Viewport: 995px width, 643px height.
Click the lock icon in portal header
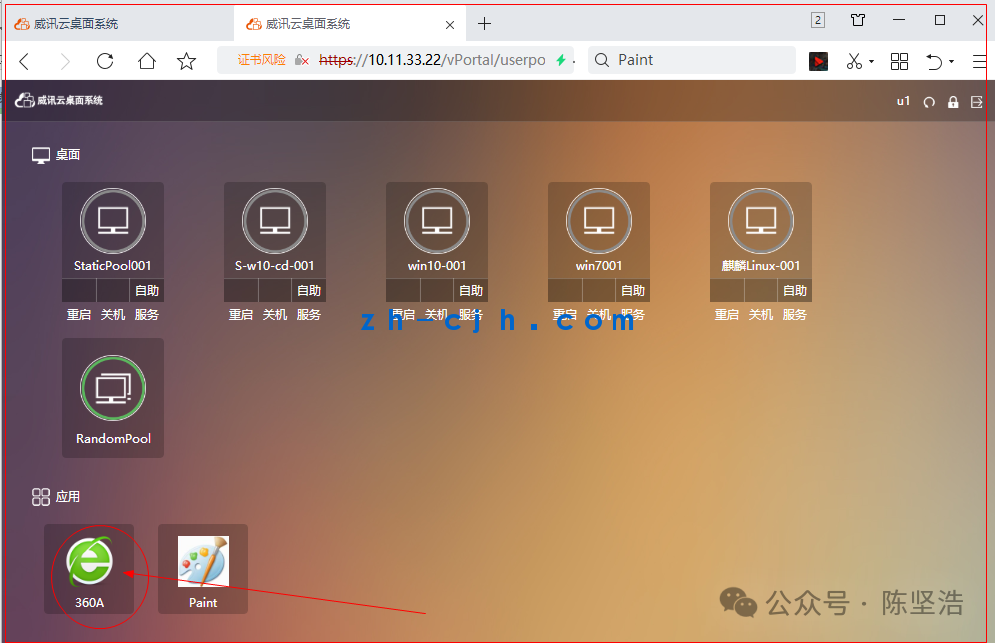coord(952,102)
